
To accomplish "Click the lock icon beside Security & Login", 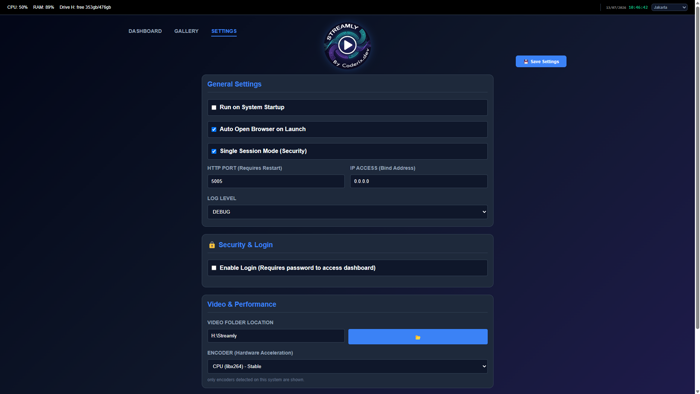I will click(212, 245).
